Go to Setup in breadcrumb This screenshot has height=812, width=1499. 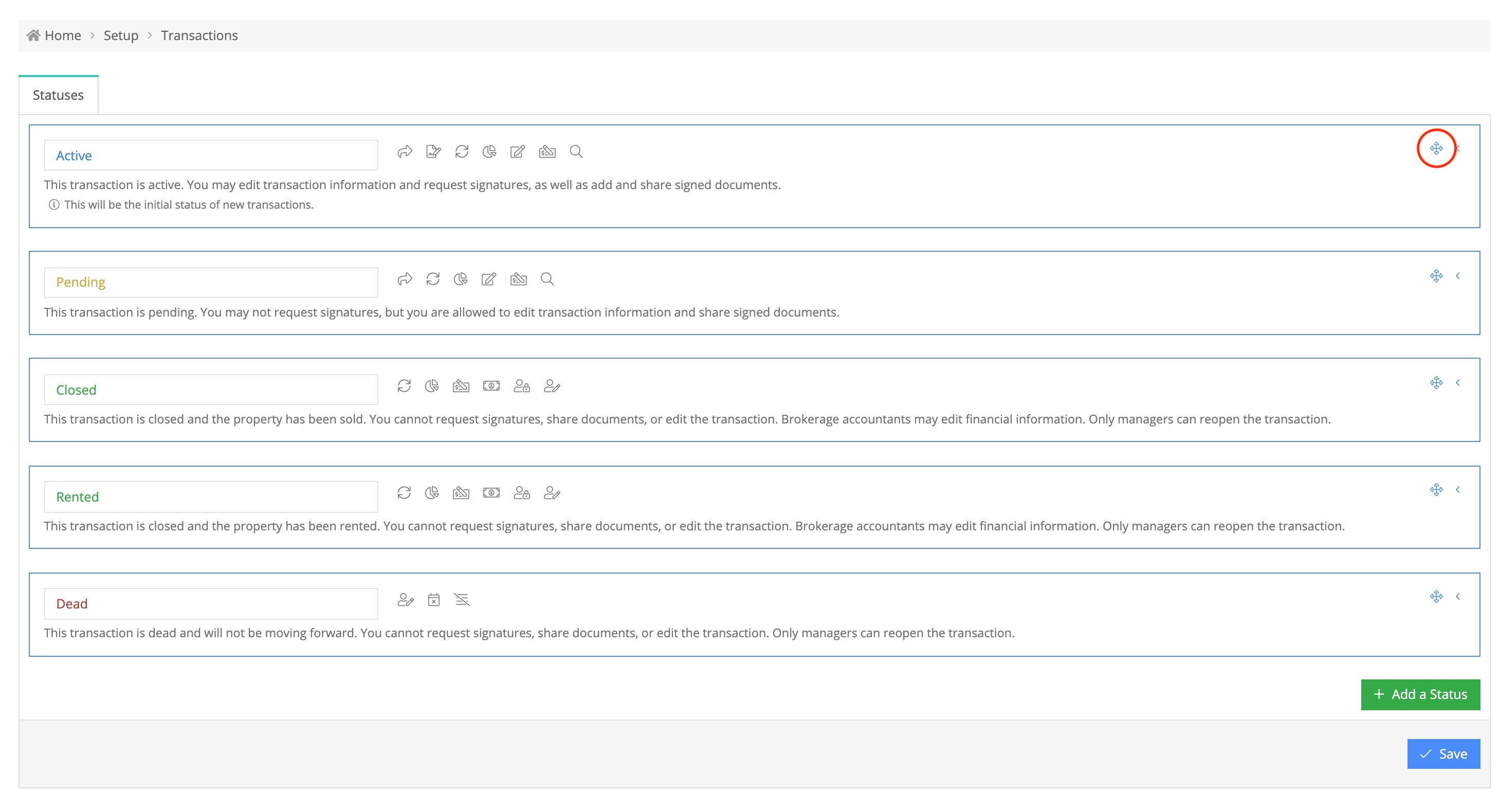coord(121,35)
